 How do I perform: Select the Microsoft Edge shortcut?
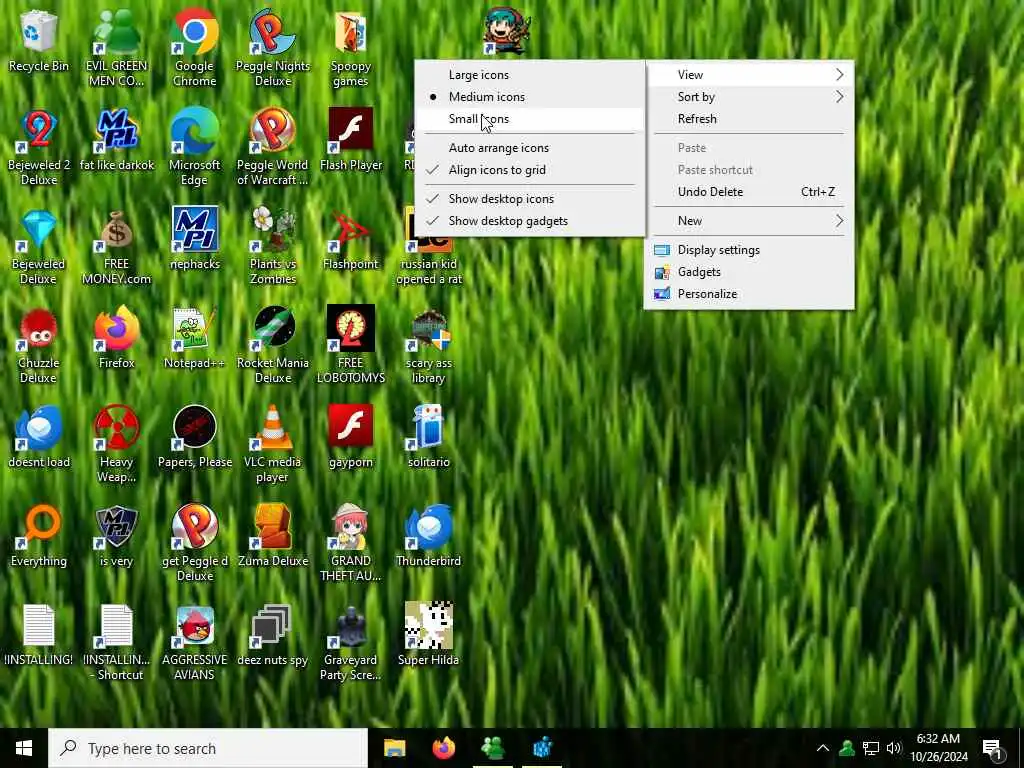point(195,148)
